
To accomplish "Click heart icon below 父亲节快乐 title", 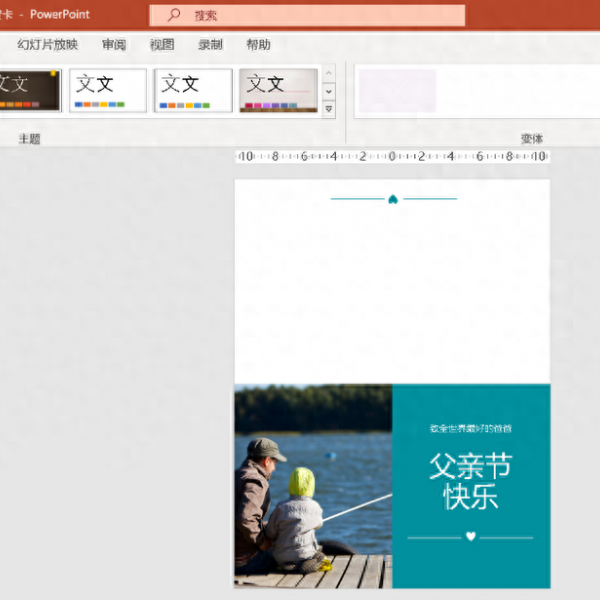I will [x=471, y=537].
